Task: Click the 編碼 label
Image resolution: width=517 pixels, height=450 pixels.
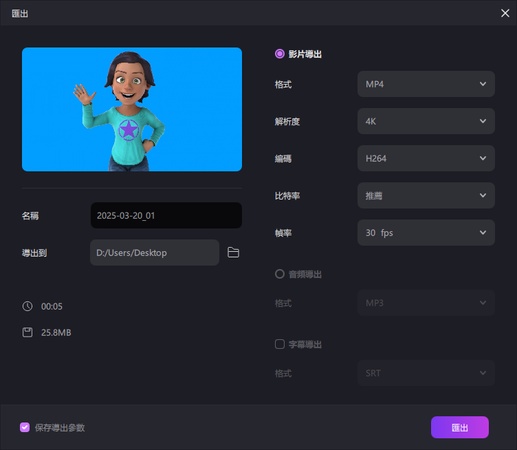Action: coord(283,159)
